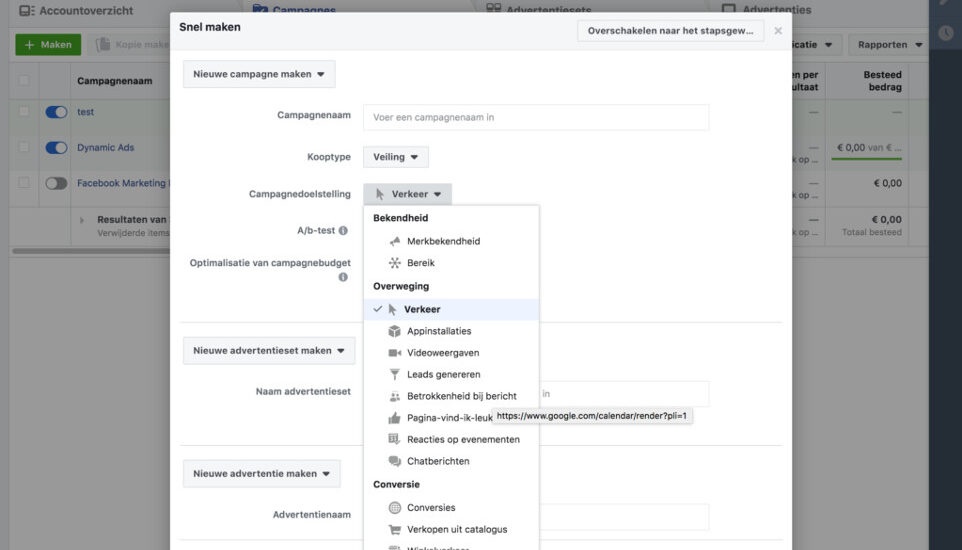Viewport: 962px width, 550px height.
Task: Click the Verkopen uit catalogus cart icon
Action: pyautogui.click(x=394, y=529)
